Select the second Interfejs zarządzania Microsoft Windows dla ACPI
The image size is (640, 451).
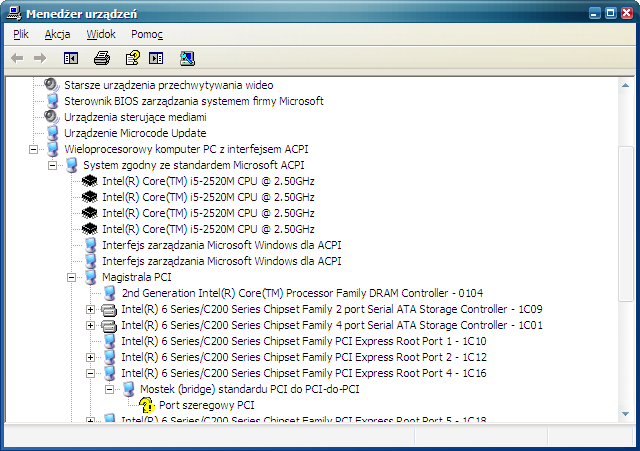pyautogui.click(x=222, y=261)
